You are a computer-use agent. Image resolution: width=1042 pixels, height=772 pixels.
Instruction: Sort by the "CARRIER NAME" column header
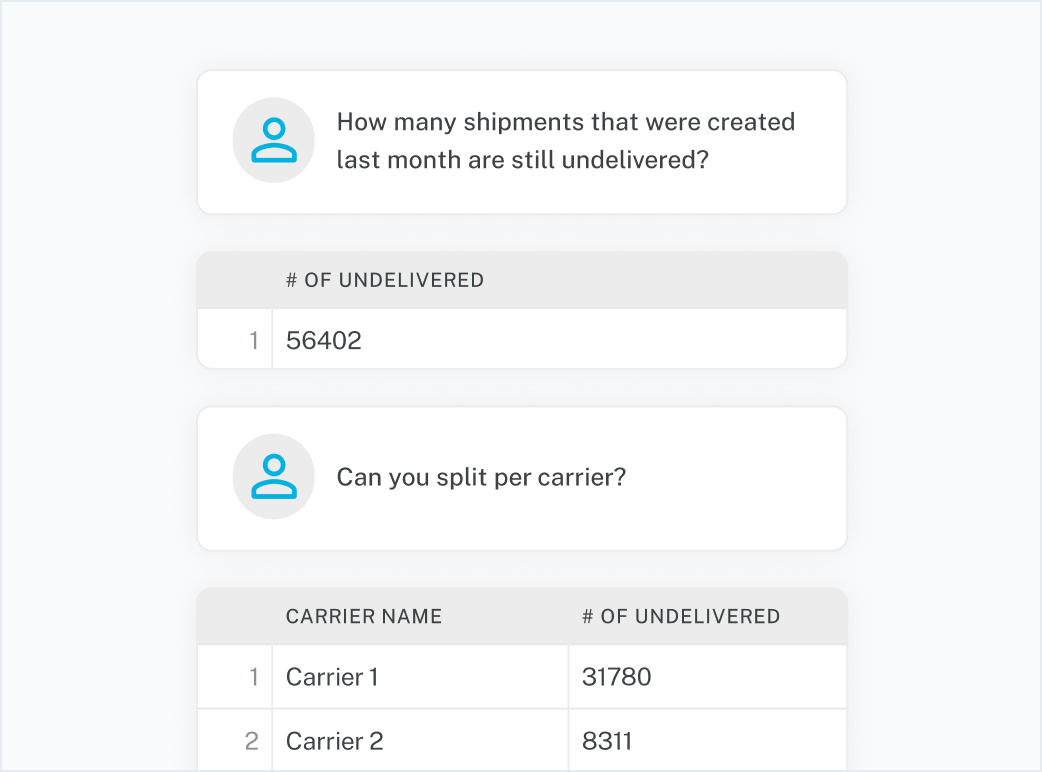(364, 617)
